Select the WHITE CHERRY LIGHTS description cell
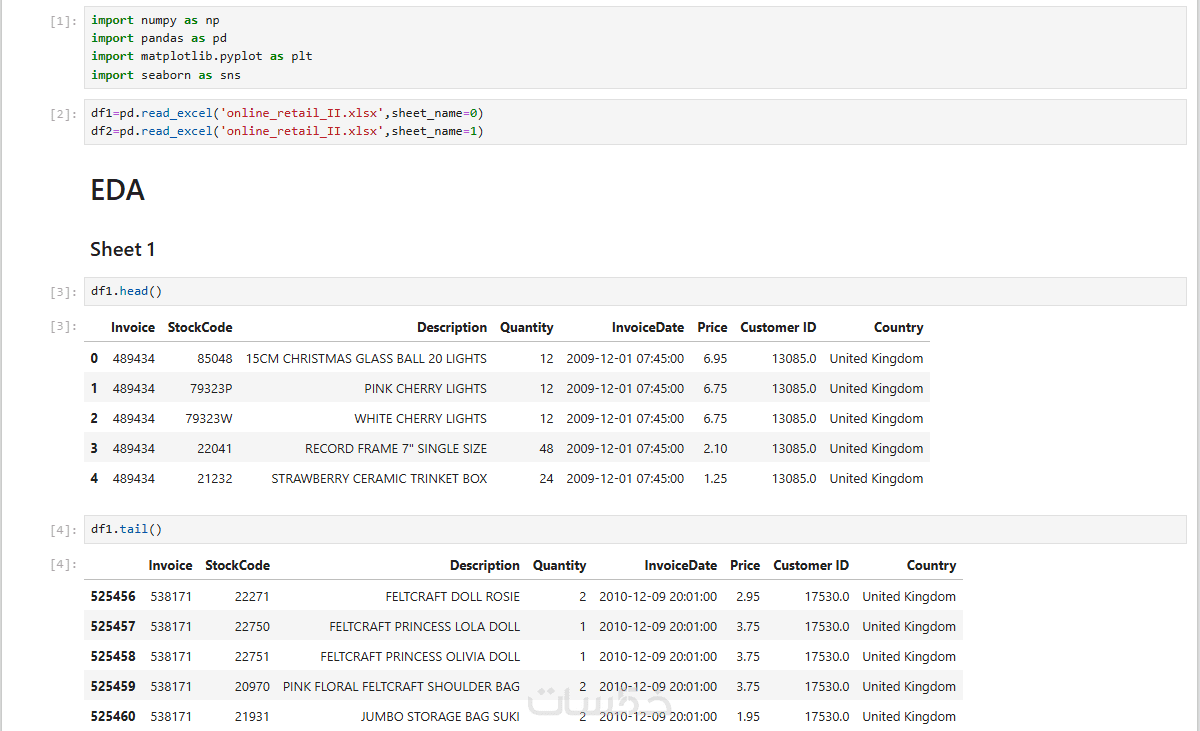 421,418
